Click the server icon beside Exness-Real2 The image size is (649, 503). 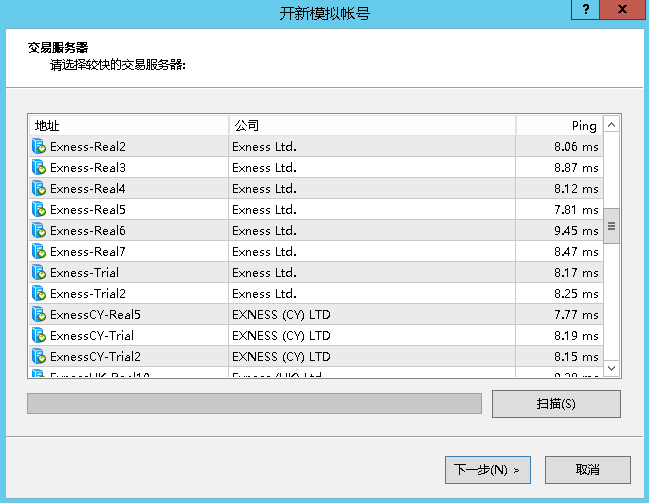(39, 147)
